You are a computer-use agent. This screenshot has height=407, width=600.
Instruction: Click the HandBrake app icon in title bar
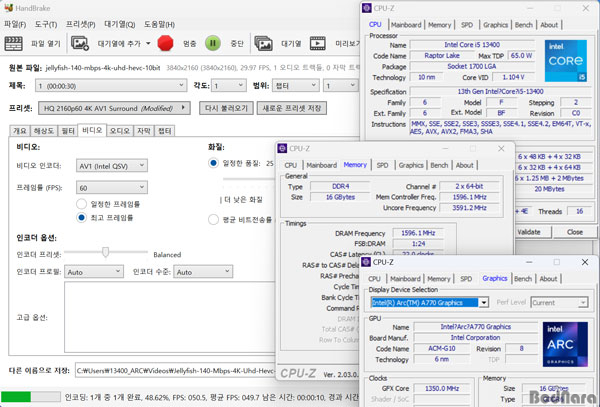[x=8, y=8]
